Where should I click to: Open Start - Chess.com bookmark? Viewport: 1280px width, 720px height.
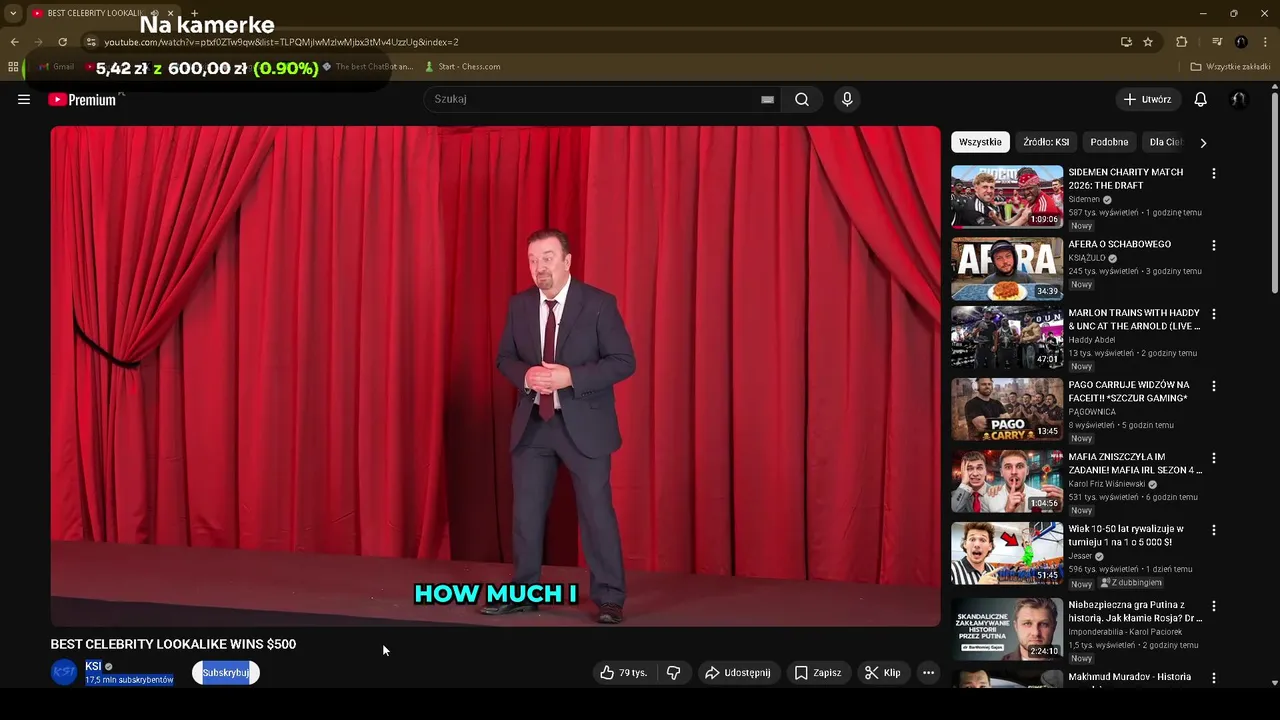point(462,67)
